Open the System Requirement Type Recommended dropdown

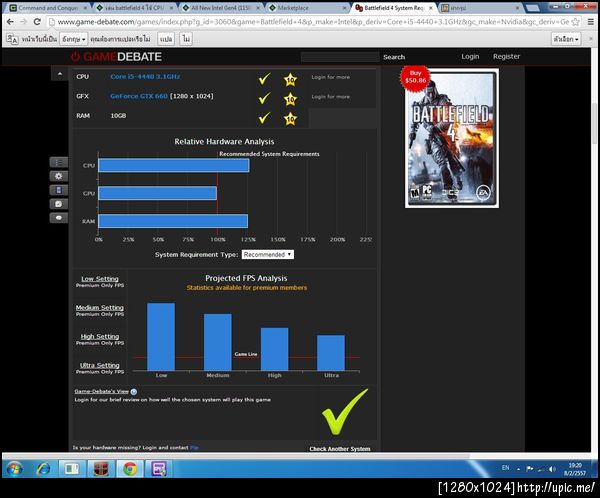point(267,255)
